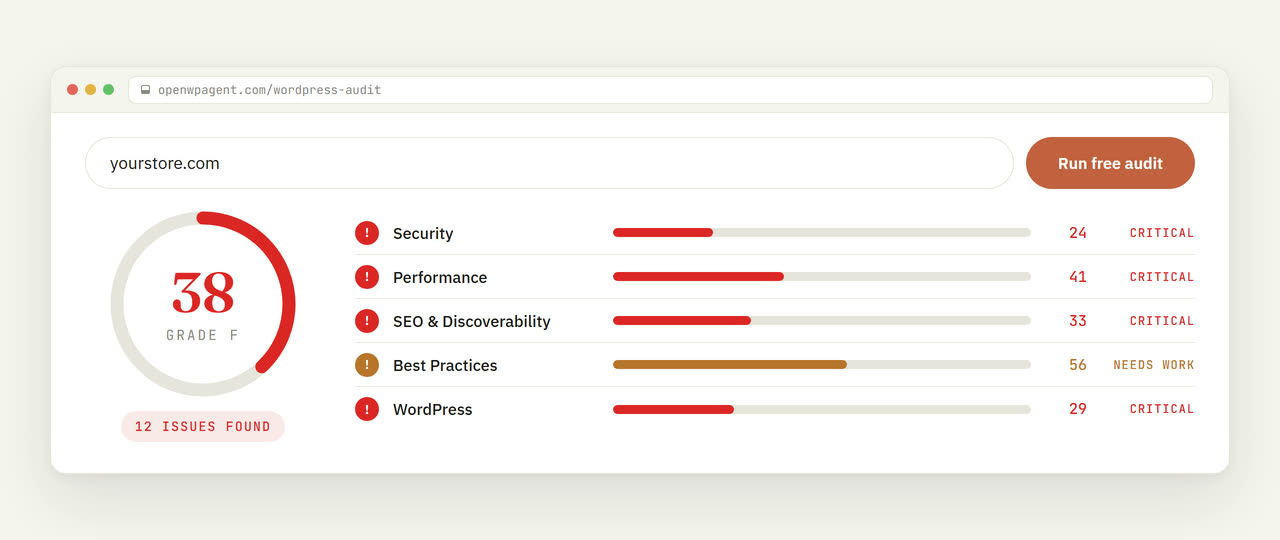Click the Best Practices warning icon
The image size is (1280, 540).
(x=367, y=365)
